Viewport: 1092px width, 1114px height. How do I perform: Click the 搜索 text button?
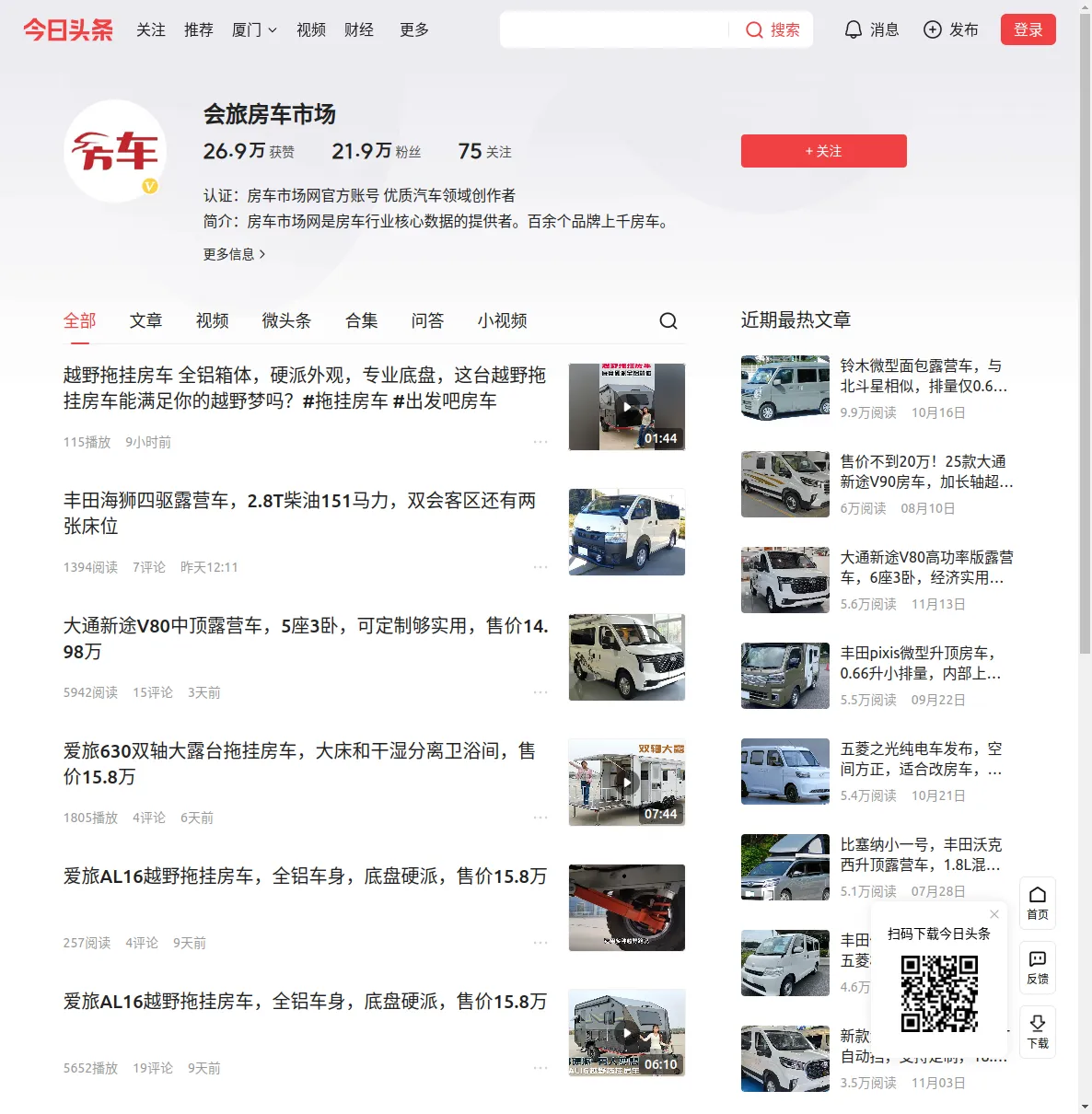(785, 29)
